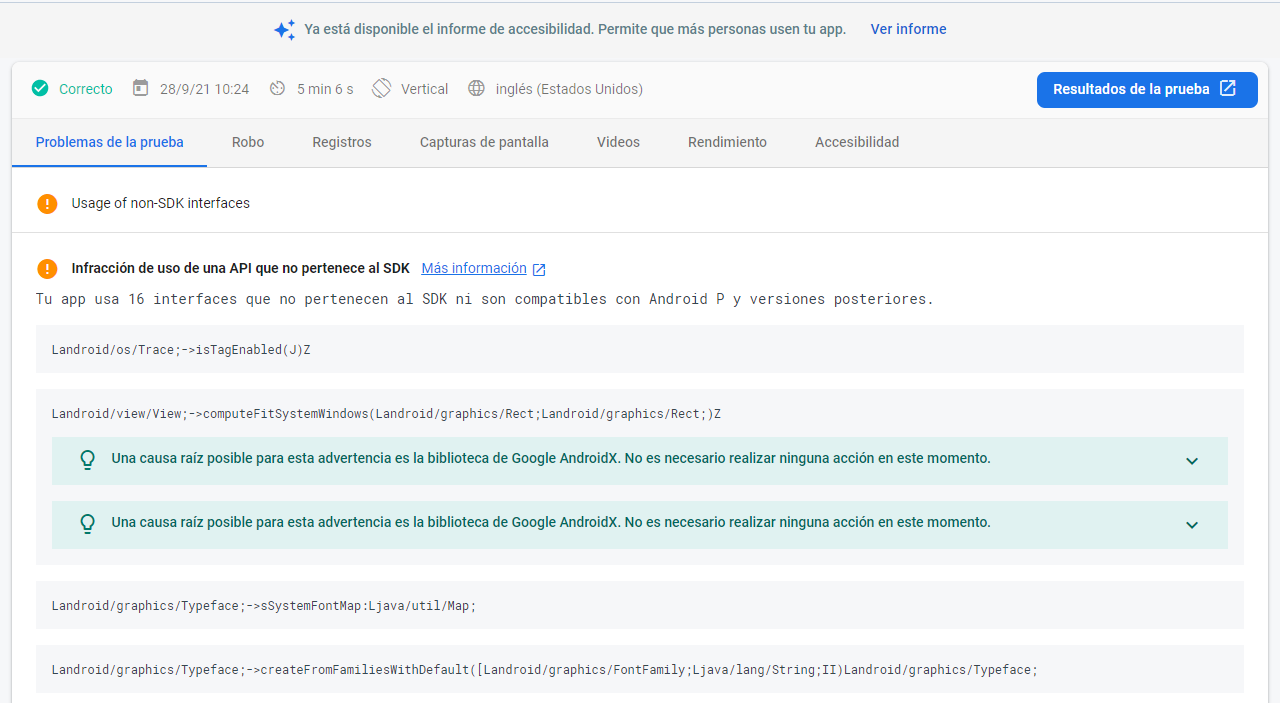
Task: Click the timer icon beside 5 min 6 s
Action: point(276,88)
